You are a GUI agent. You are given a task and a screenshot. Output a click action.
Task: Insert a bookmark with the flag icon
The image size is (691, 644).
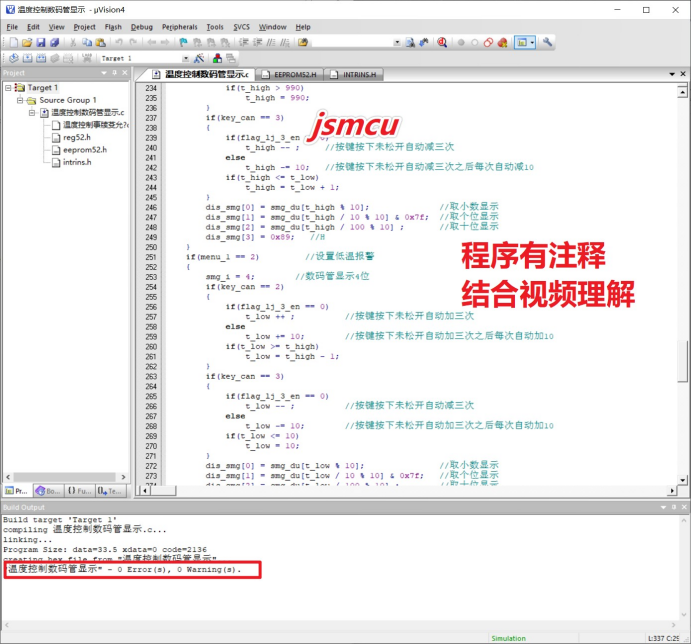click(184, 42)
